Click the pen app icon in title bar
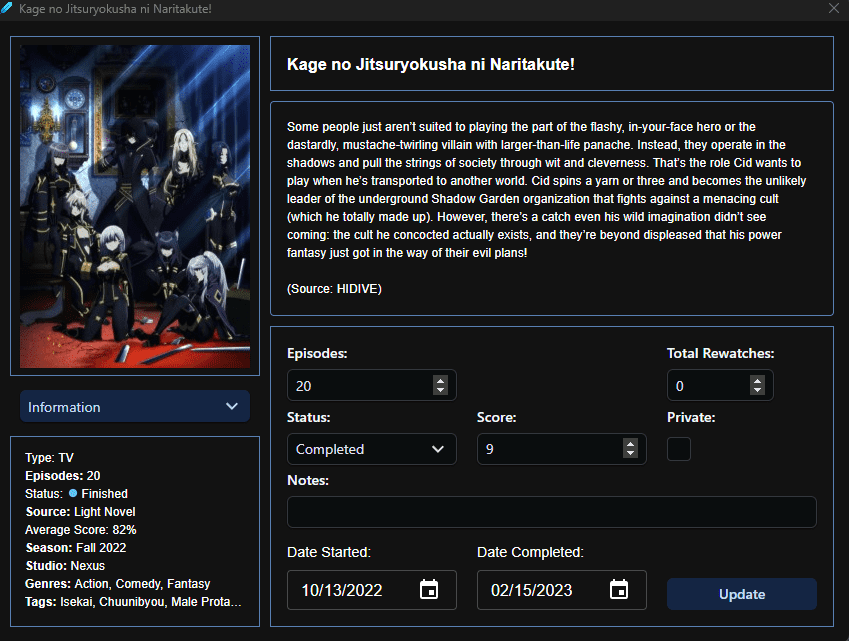 pyautogui.click(x=6, y=8)
